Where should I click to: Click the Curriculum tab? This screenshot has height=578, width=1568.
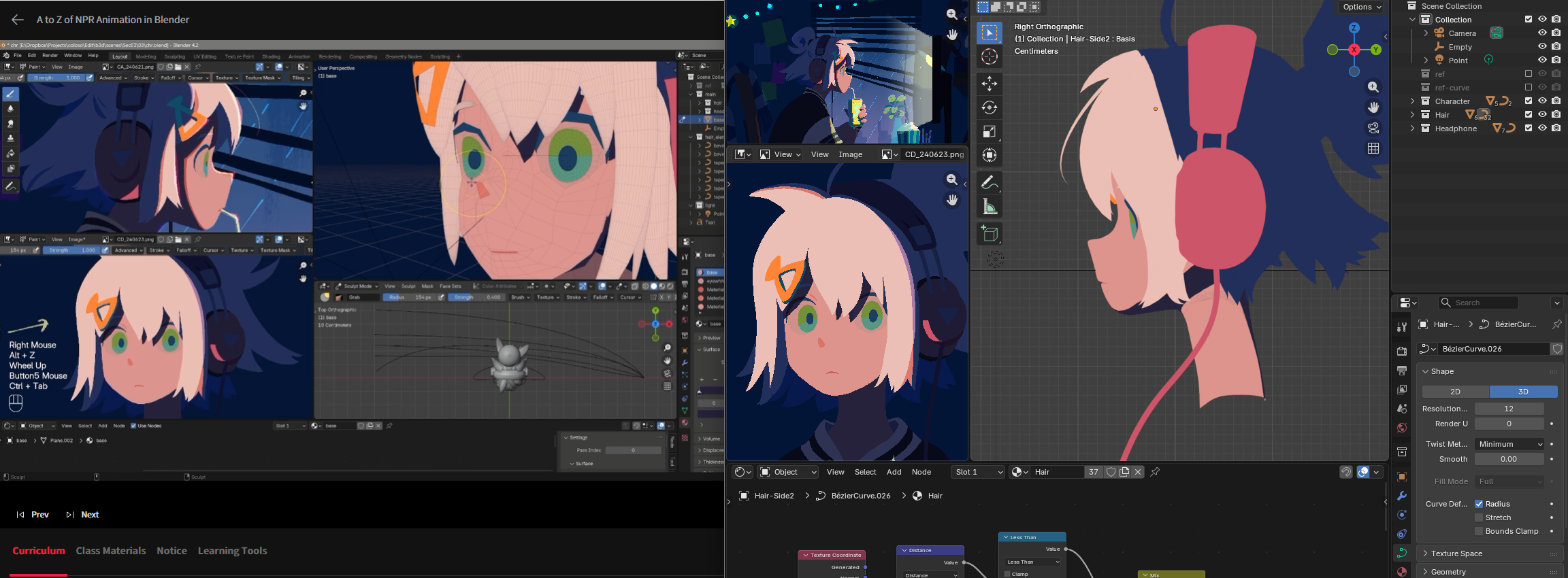click(39, 551)
